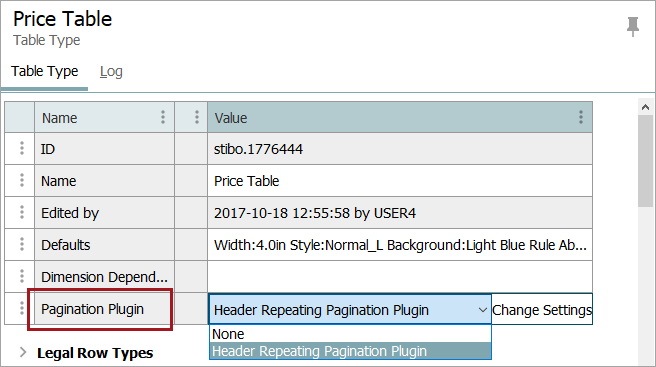Open the Pagination Plugin dropdown arrow

coord(482,310)
